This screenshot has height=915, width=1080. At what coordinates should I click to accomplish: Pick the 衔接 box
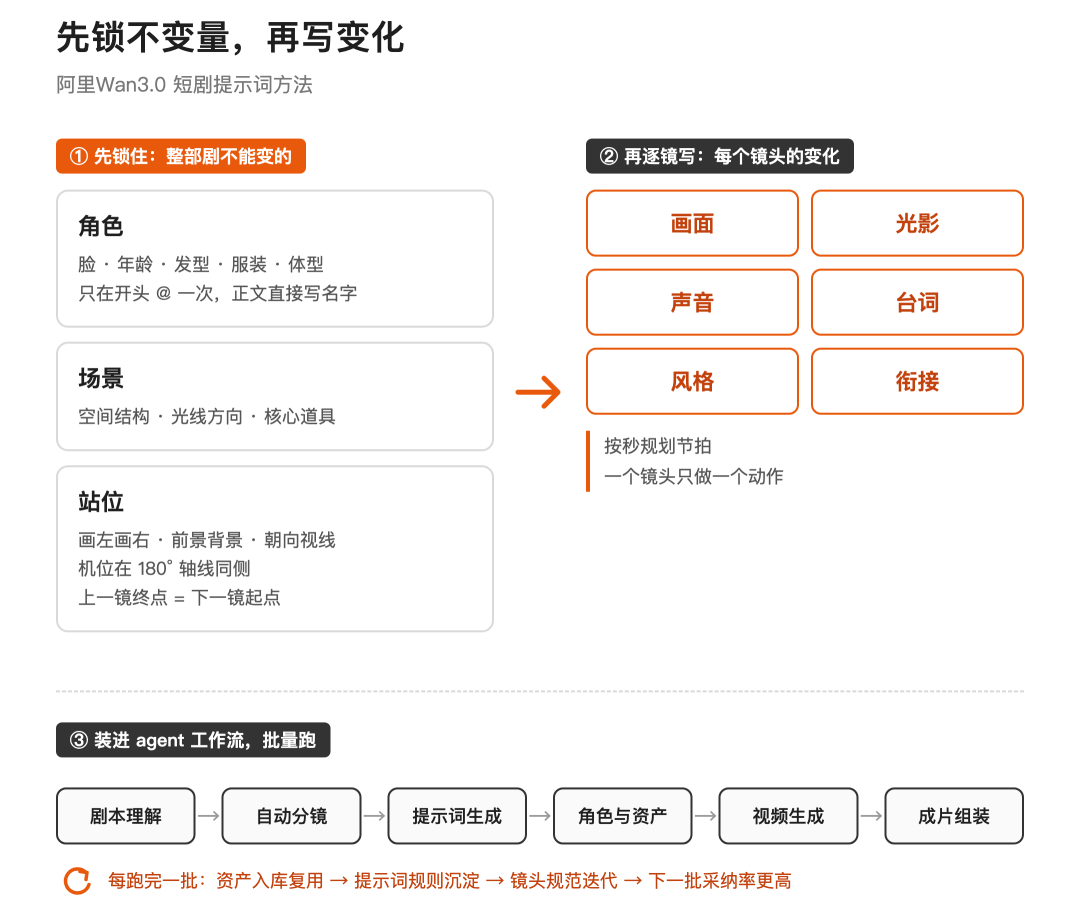tap(917, 381)
